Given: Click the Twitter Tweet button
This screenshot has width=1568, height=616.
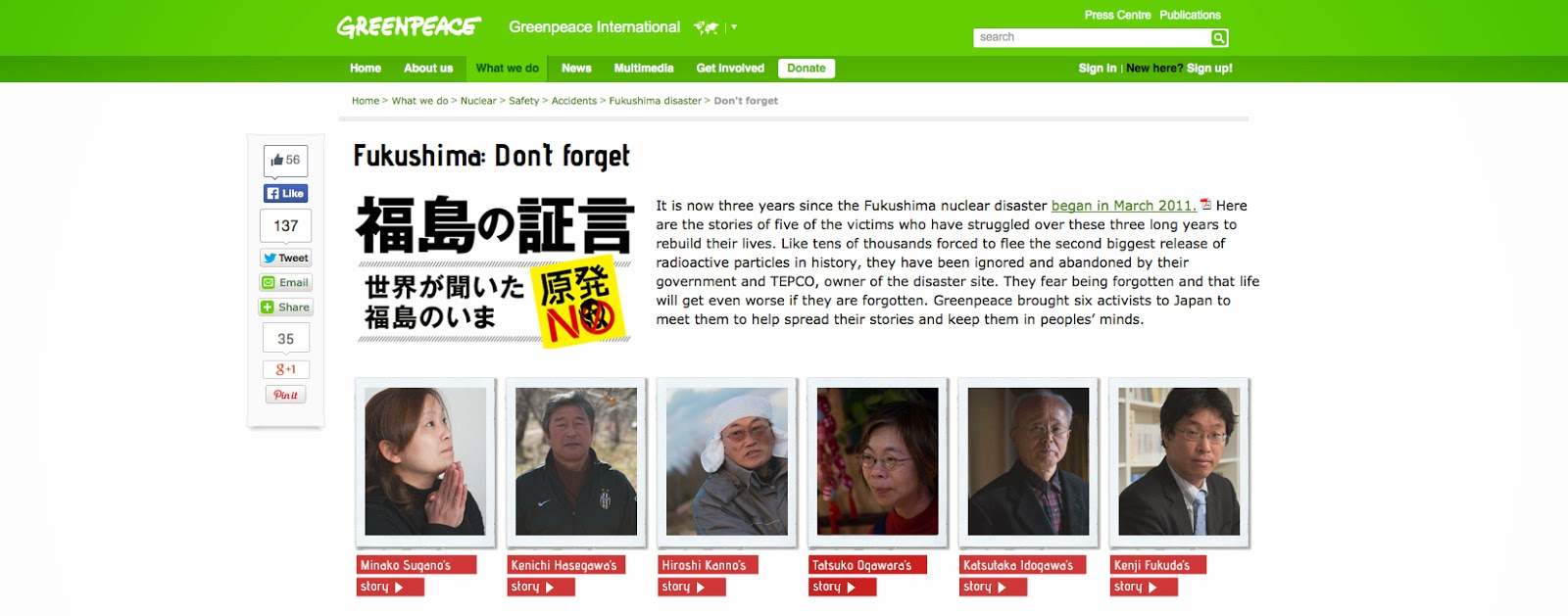Looking at the screenshot, I should point(286,258).
